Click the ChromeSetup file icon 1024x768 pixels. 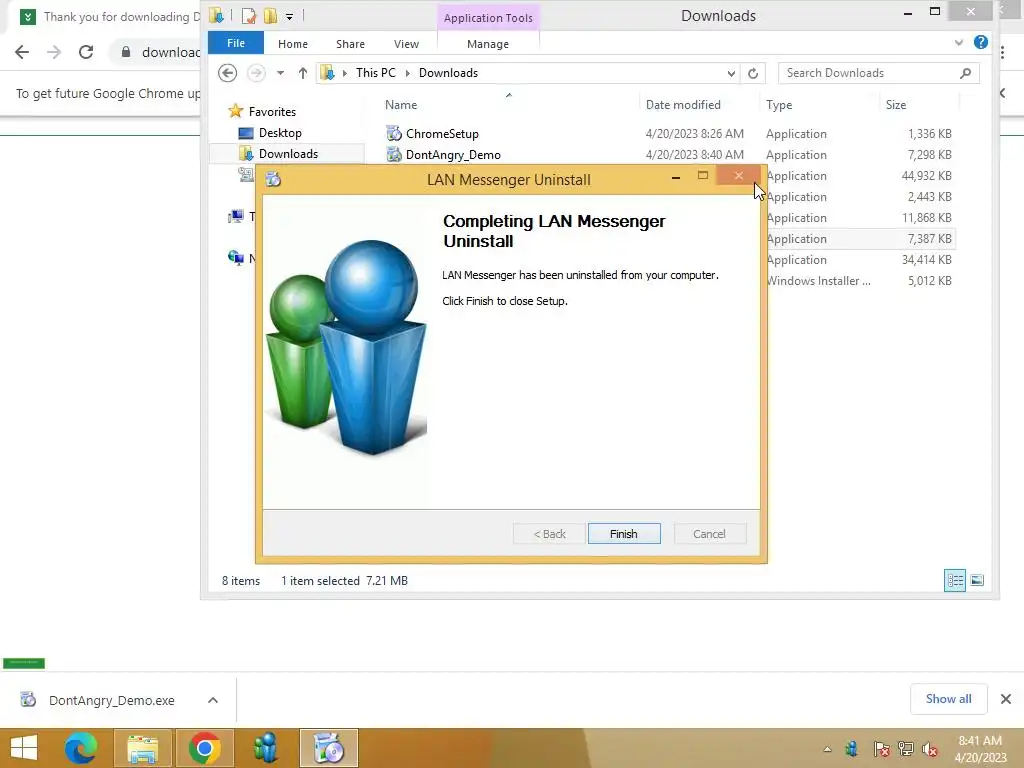tap(393, 133)
